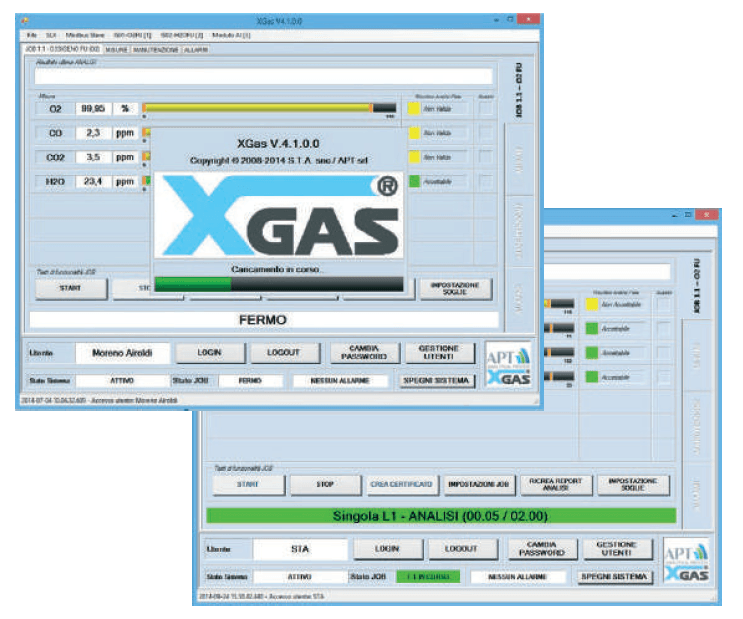Click the yellow CO2 result indicator in front window

pos(414,157)
